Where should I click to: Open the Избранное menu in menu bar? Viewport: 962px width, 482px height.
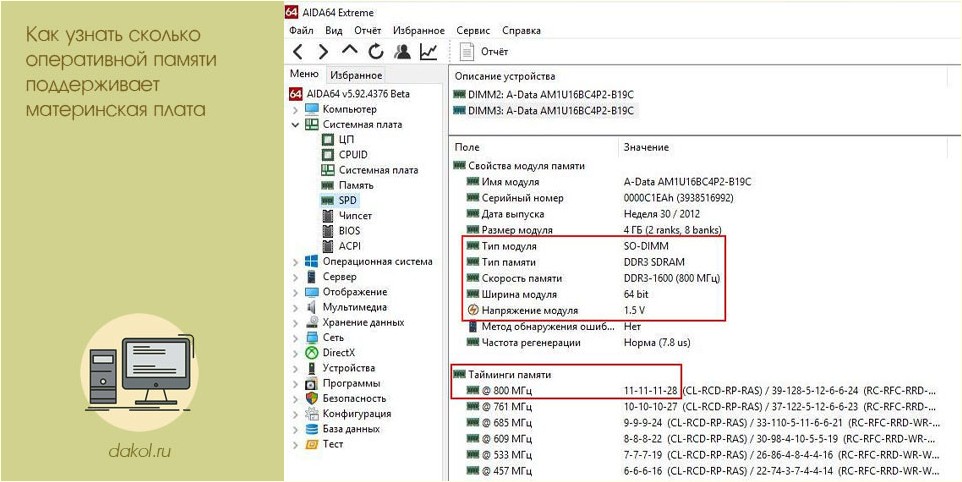click(419, 30)
